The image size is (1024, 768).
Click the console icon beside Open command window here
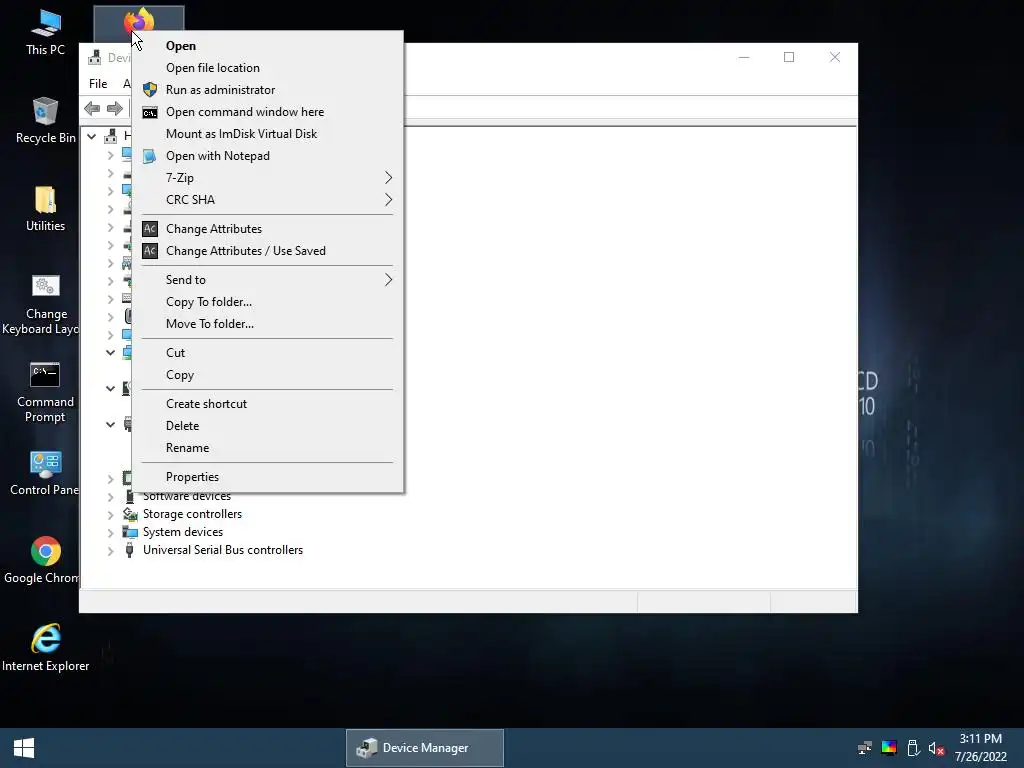150,112
